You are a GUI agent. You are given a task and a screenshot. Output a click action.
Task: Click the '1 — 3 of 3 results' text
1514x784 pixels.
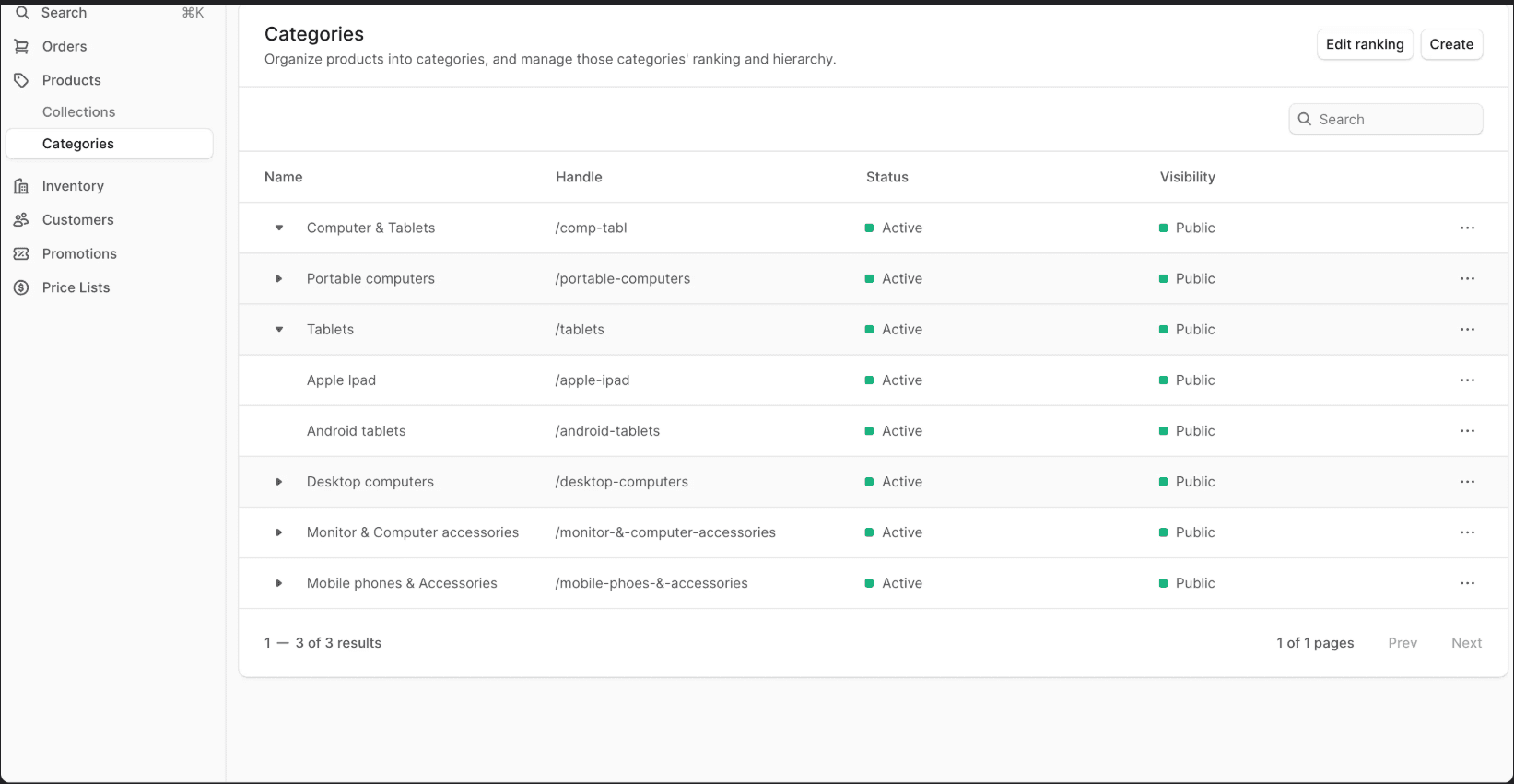tap(323, 643)
